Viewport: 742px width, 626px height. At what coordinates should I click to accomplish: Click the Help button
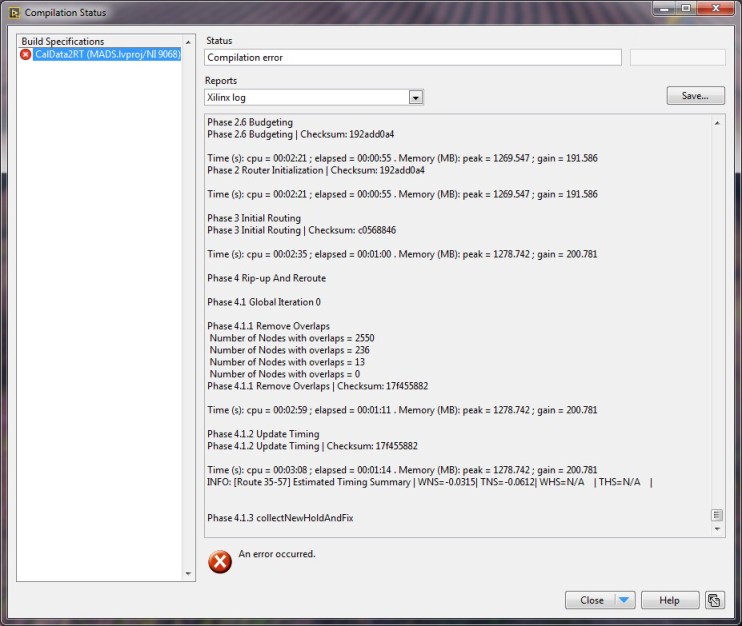point(669,600)
